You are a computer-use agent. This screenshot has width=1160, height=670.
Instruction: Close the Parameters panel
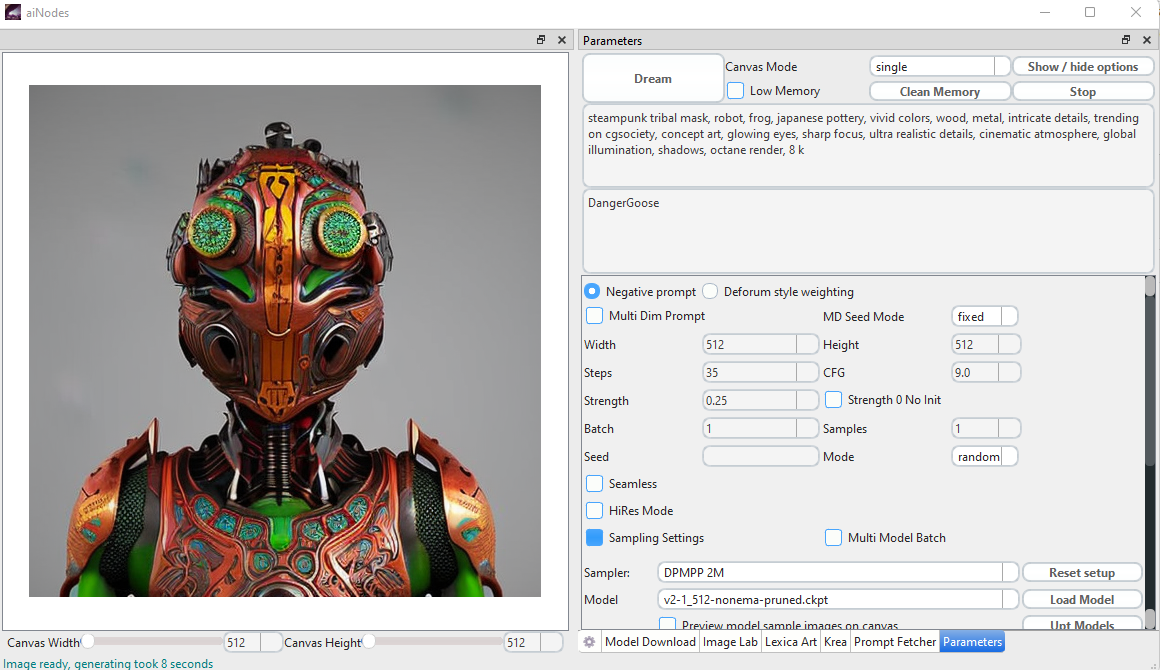[x=1147, y=40]
